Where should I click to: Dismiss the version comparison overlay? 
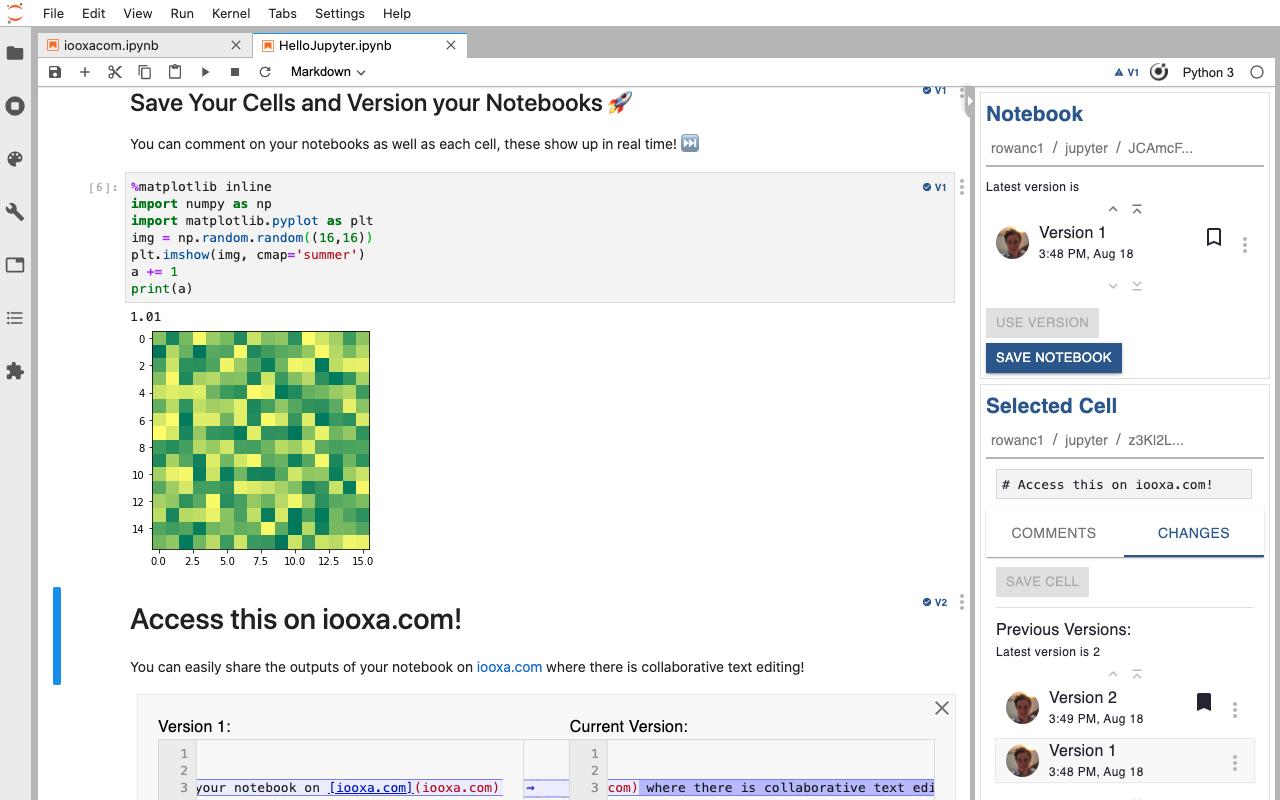tap(941, 707)
